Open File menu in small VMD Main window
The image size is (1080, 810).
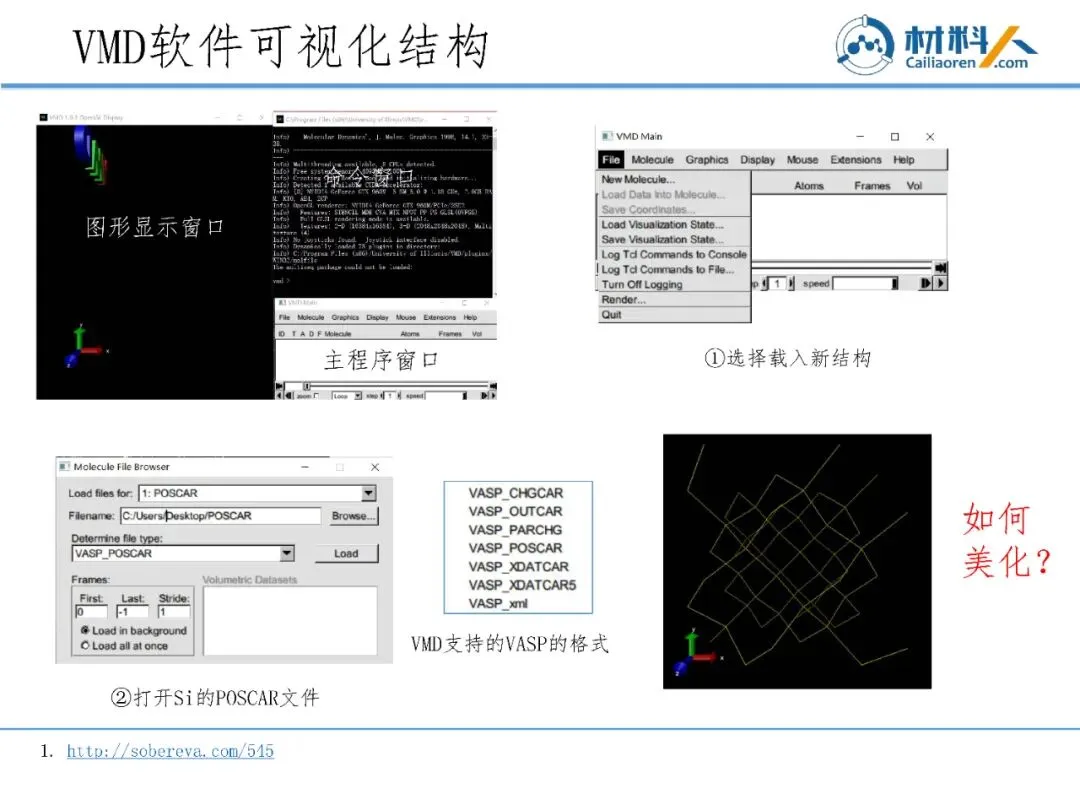point(284,318)
